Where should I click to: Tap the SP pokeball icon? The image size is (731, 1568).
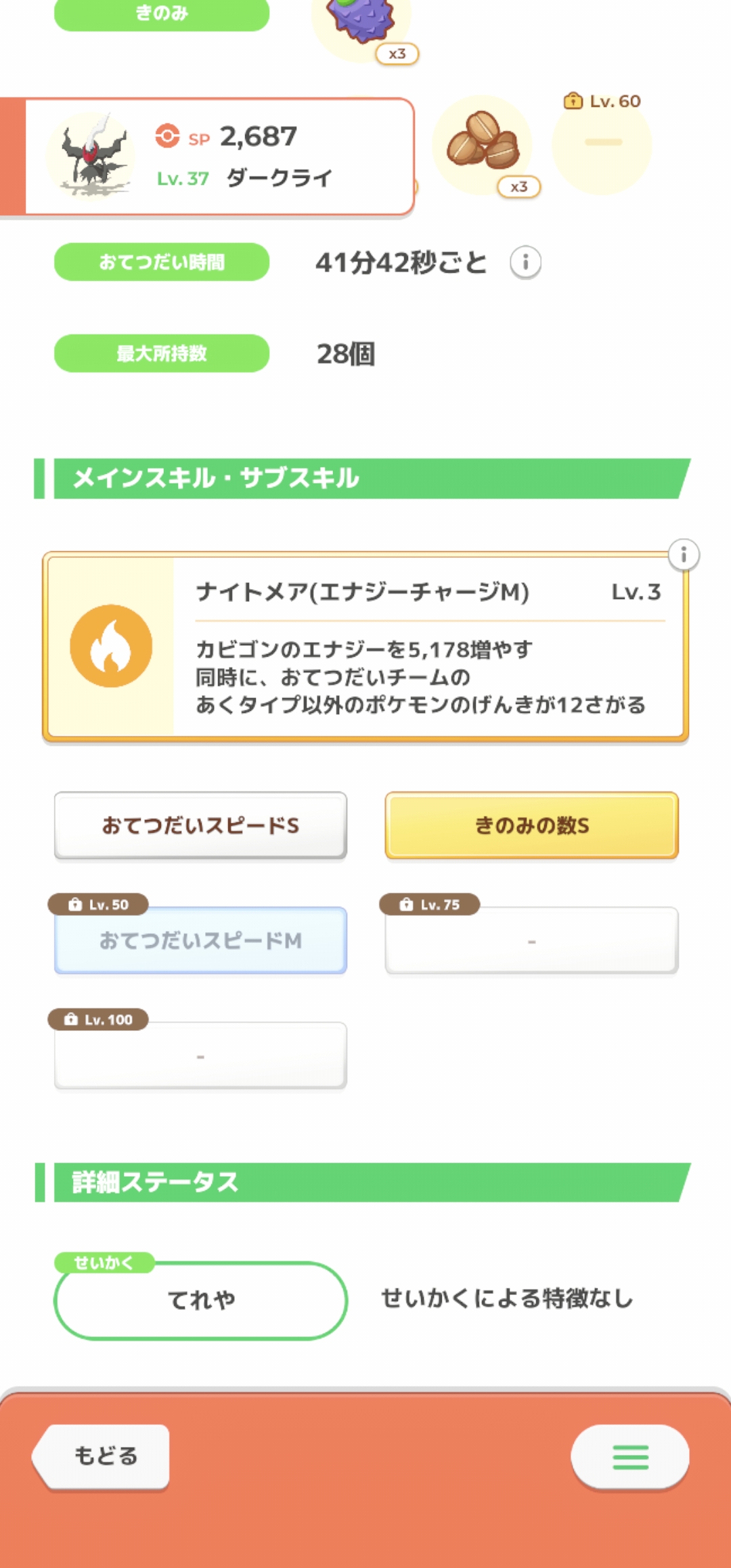(x=167, y=135)
